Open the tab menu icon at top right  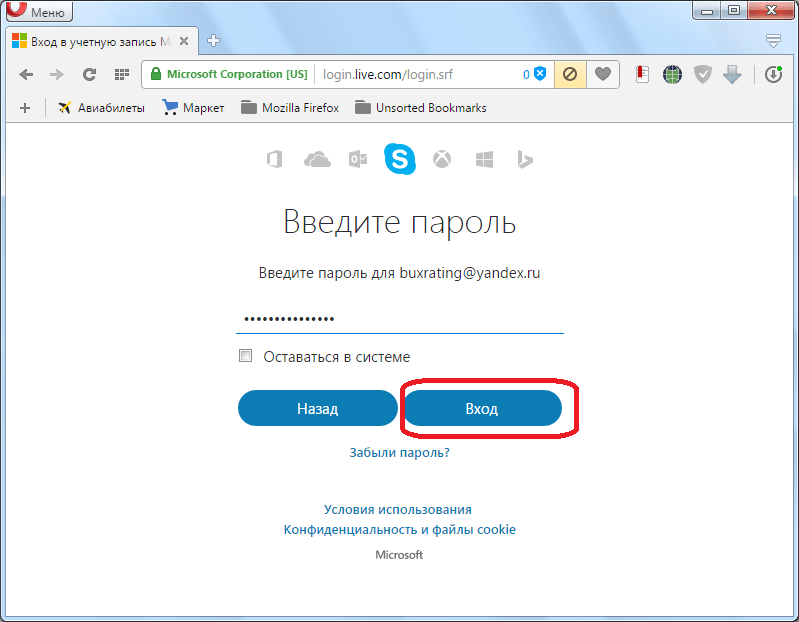click(x=773, y=41)
